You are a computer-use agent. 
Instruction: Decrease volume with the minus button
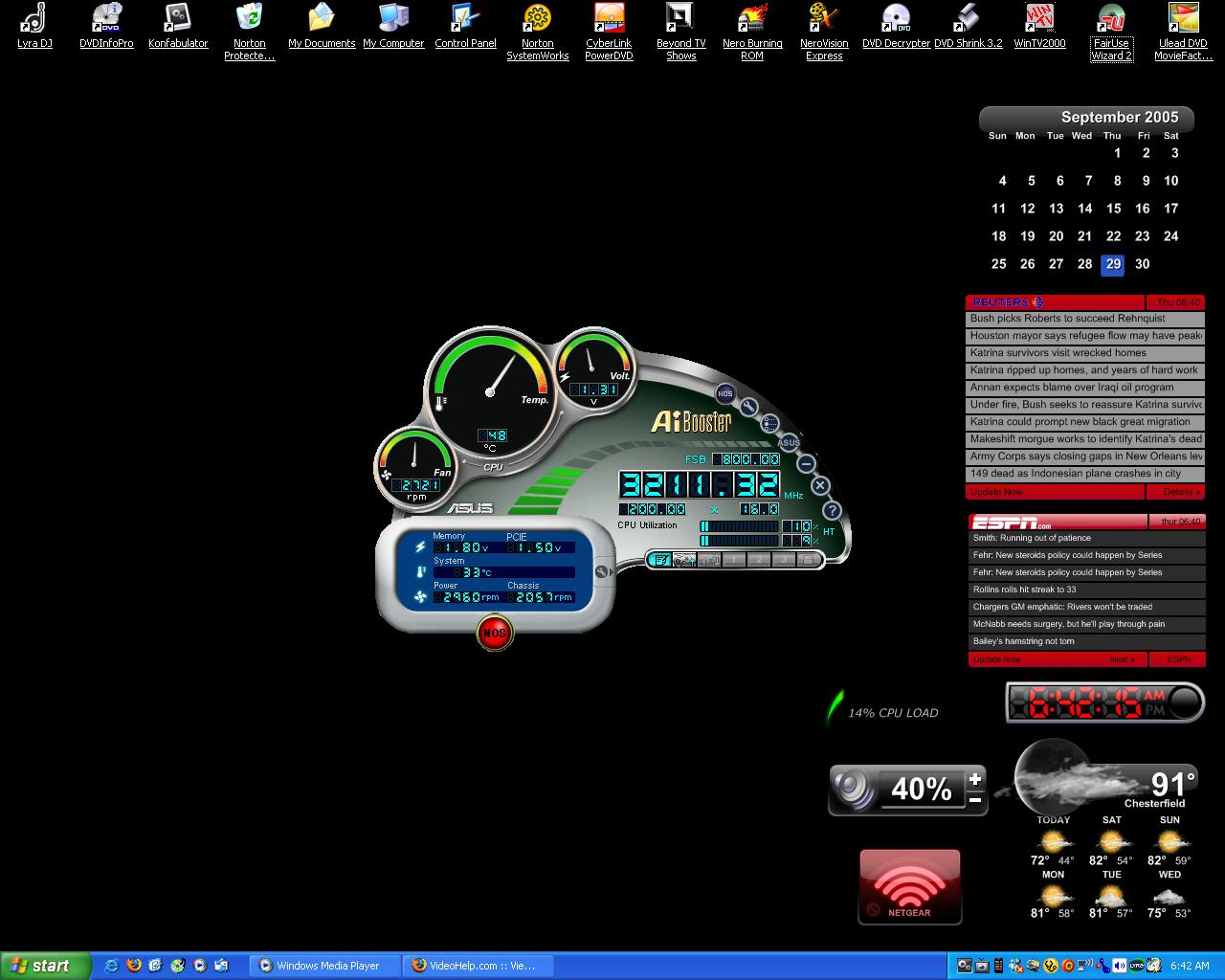[x=975, y=800]
